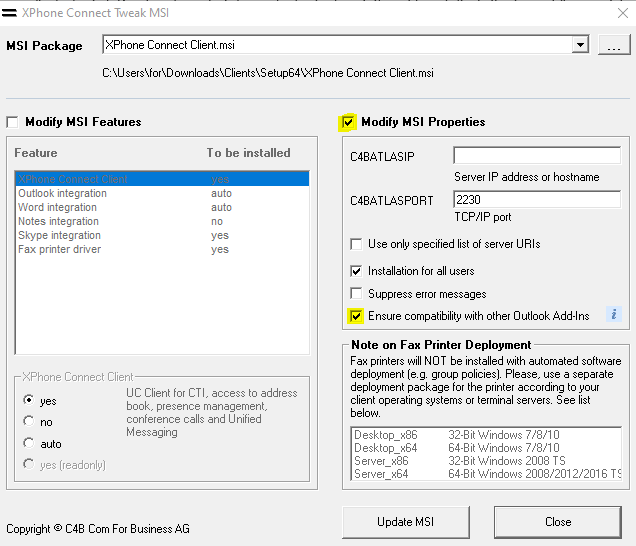Uncheck Modify MSI Properties checkbox
636x546 pixels.
pyautogui.click(x=348, y=122)
